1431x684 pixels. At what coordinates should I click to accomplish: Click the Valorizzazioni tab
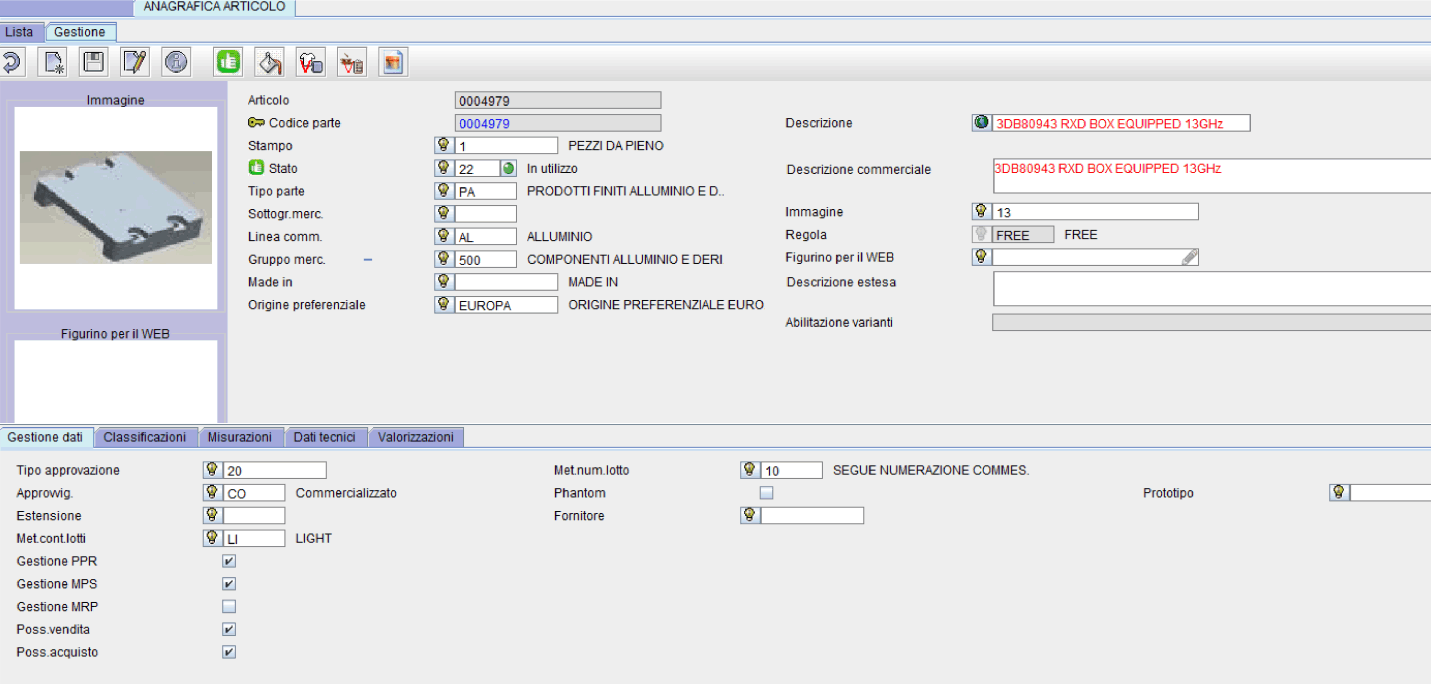(415, 437)
